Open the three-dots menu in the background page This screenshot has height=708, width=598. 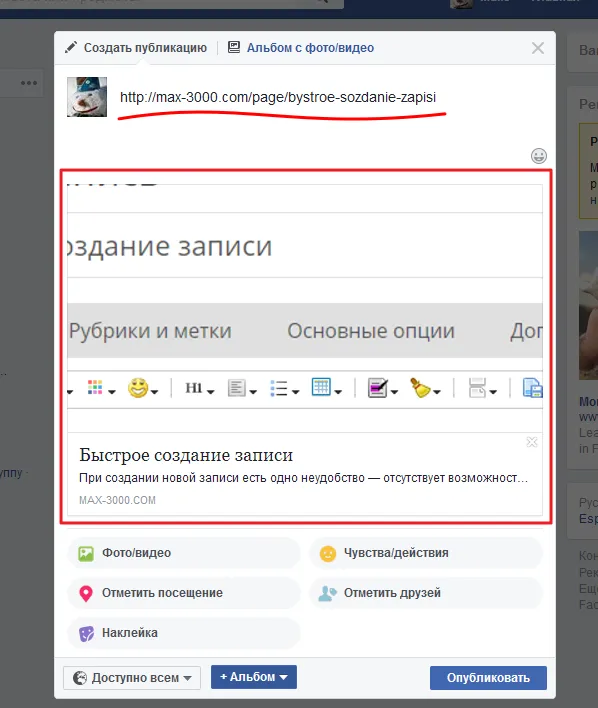click(29, 83)
